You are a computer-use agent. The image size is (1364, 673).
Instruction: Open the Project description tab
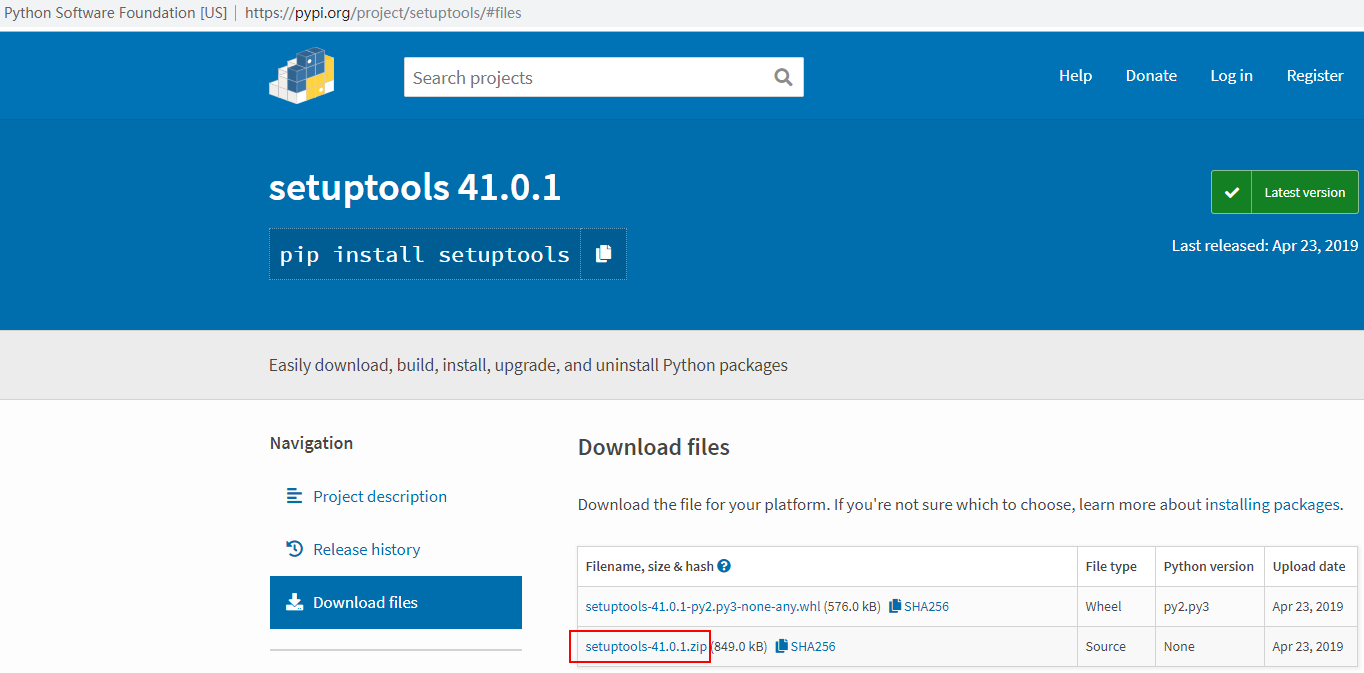[380, 496]
